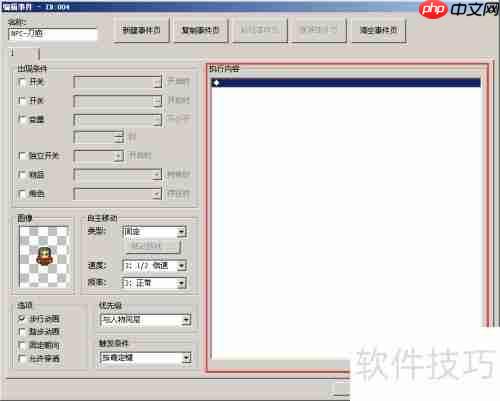Enable the first 开关 condition checkbox
Screen dimensions: 500x401
(22, 82)
